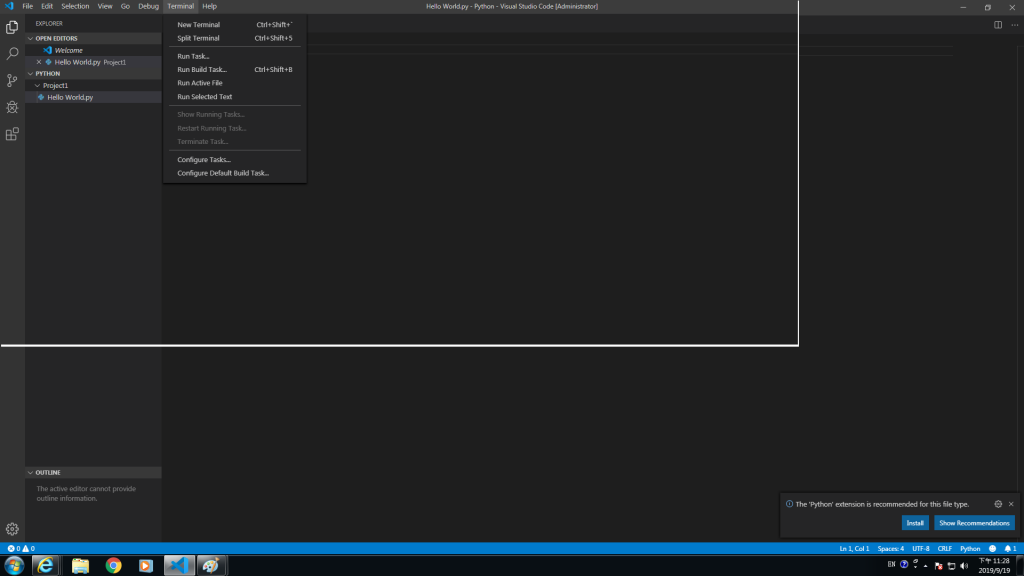The height and width of the screenshot is (576, 1024).
Task: Select Run Build Task...
Action: 234,69
